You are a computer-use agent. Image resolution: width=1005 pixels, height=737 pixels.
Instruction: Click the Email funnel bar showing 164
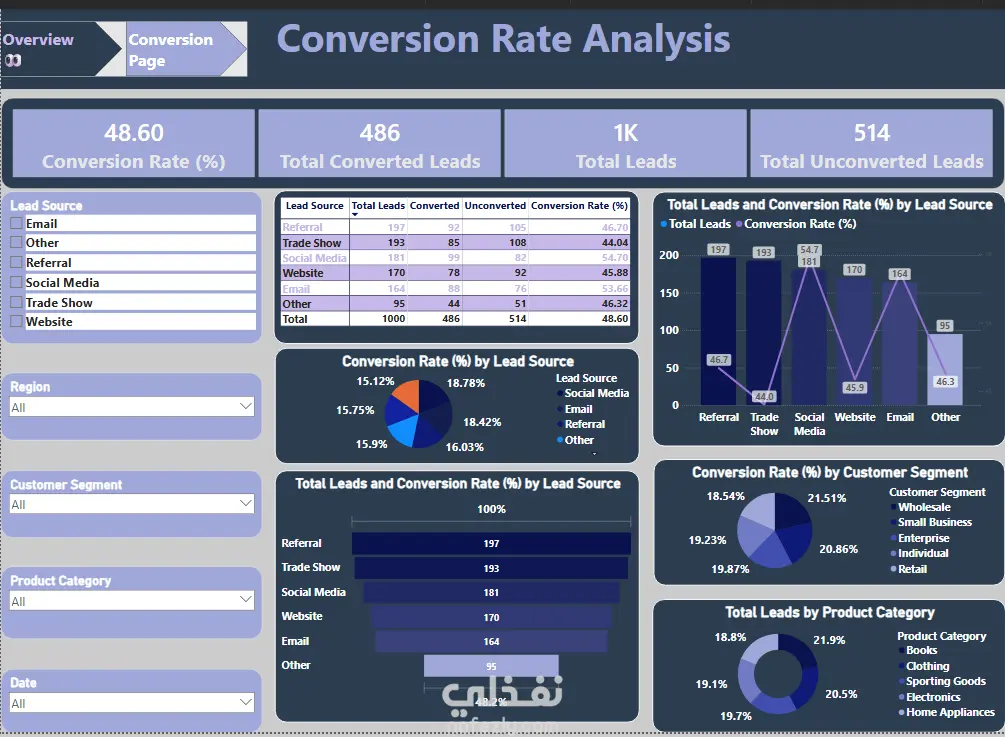[x=491, y=642]
